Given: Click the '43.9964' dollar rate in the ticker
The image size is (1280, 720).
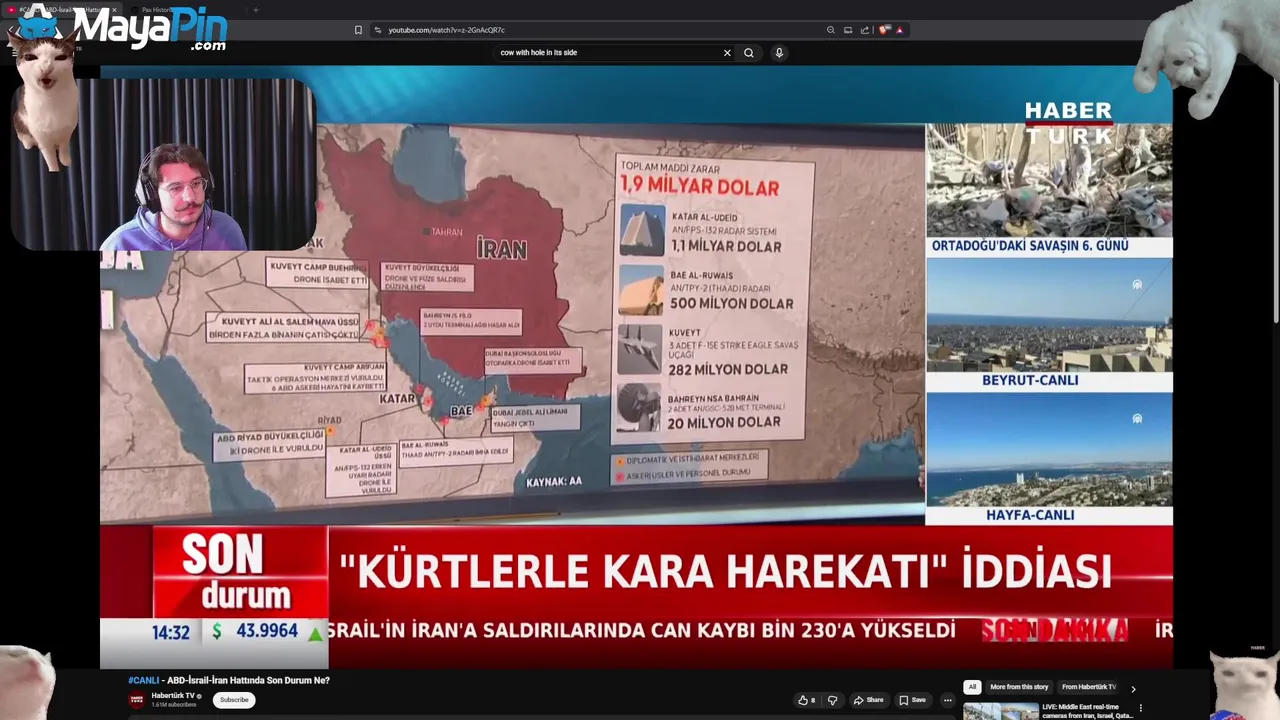Looking at the screenshot, I should pos(267,631).
